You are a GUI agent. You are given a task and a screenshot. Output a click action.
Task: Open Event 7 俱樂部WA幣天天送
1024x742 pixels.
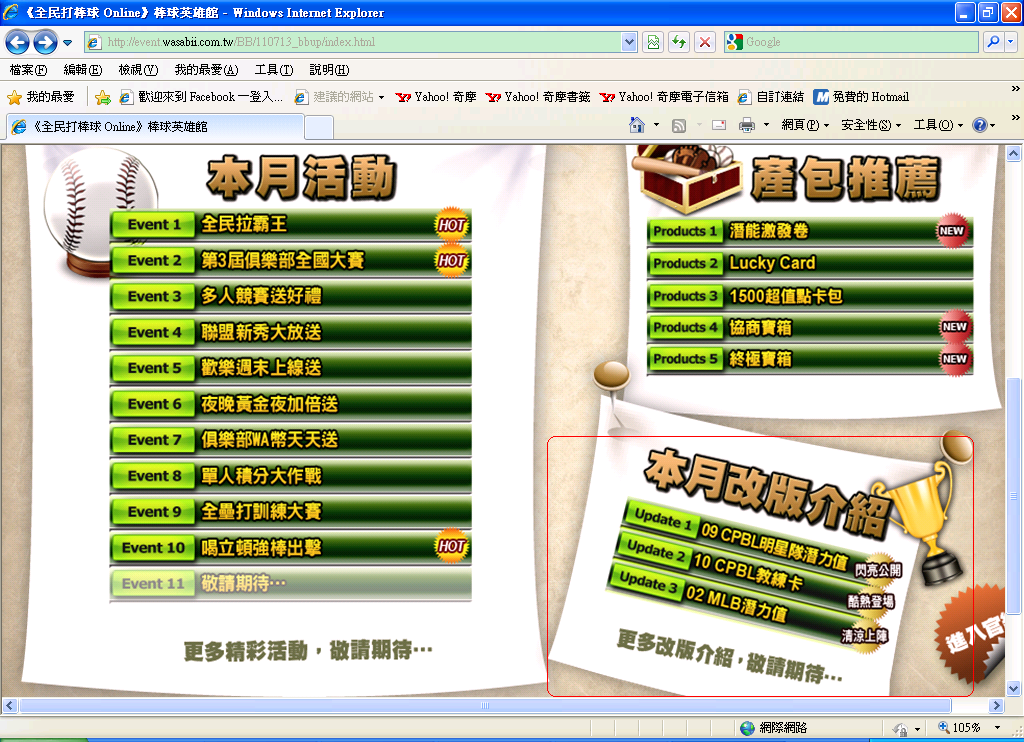[x=291, y=440]
